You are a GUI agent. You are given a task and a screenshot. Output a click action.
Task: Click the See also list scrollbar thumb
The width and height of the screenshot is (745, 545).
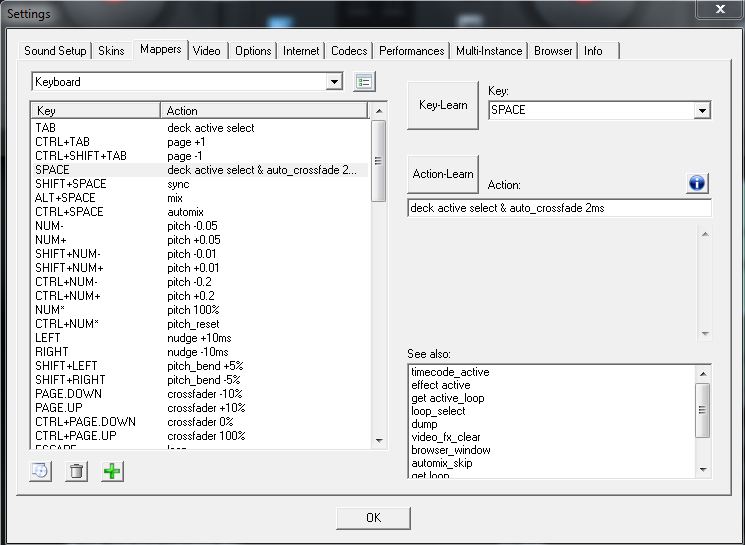[703, 410]
